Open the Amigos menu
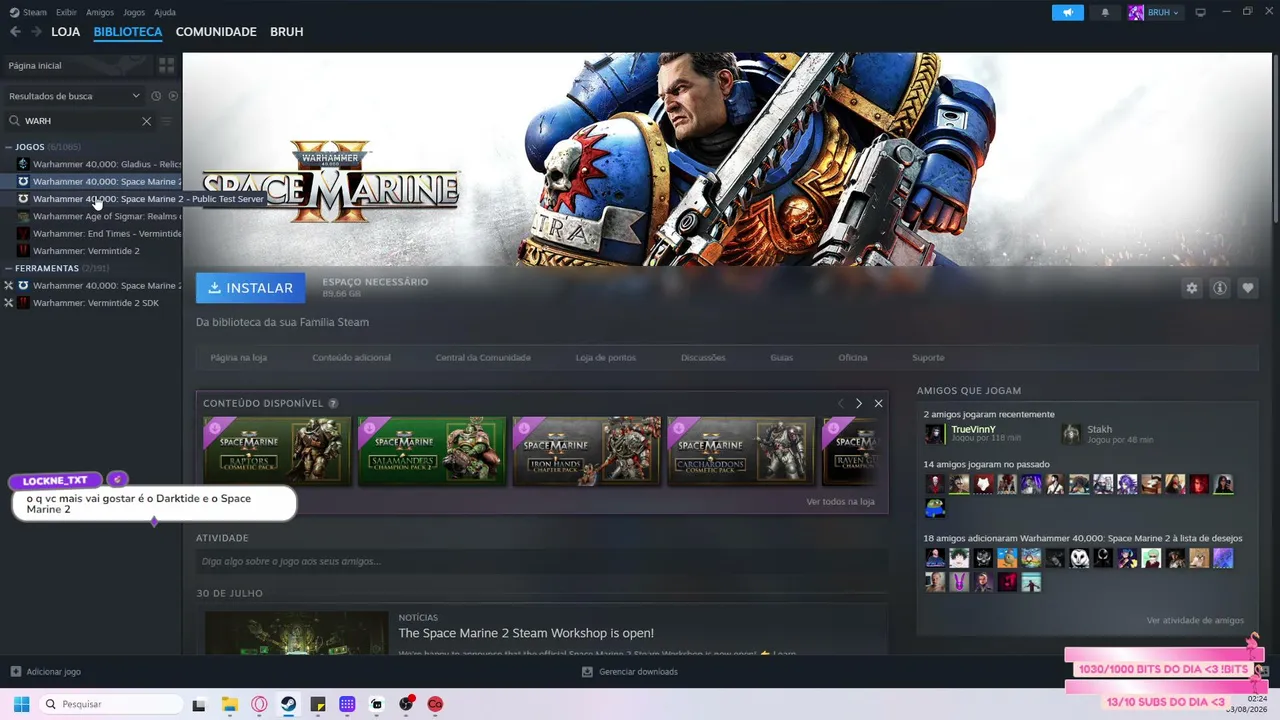 coord(100,12)
